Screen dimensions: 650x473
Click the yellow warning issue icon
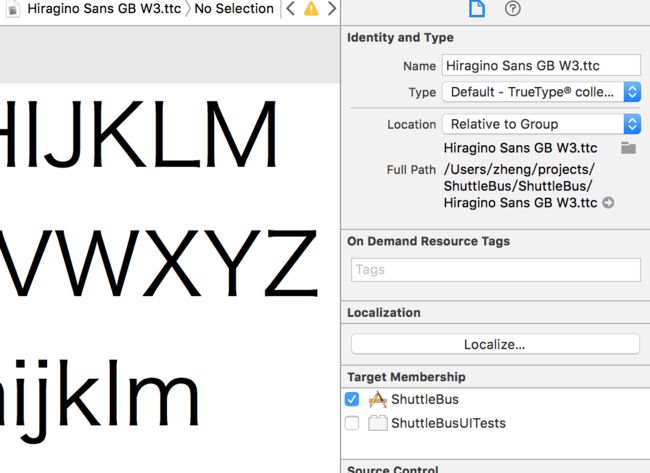pyautogui.click(x=311, y=9)
